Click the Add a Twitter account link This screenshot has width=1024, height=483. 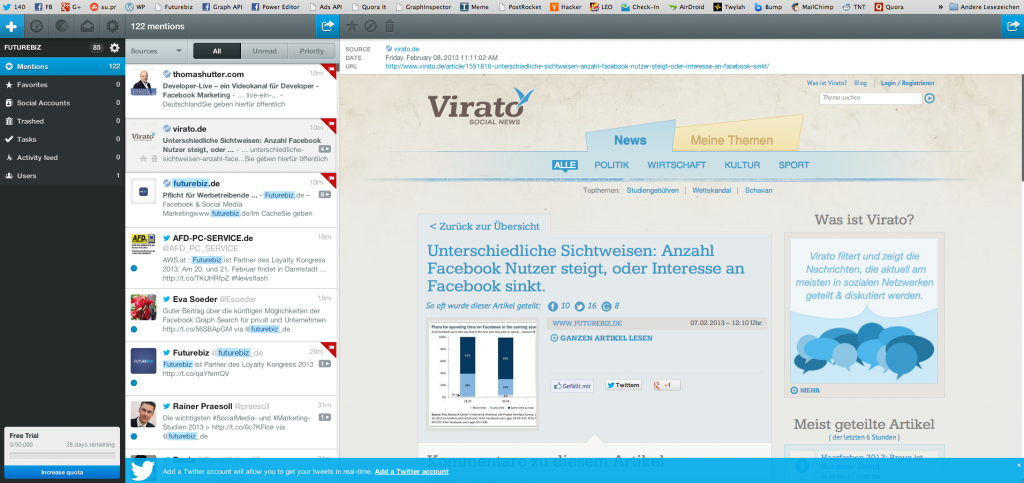(411, 471)
